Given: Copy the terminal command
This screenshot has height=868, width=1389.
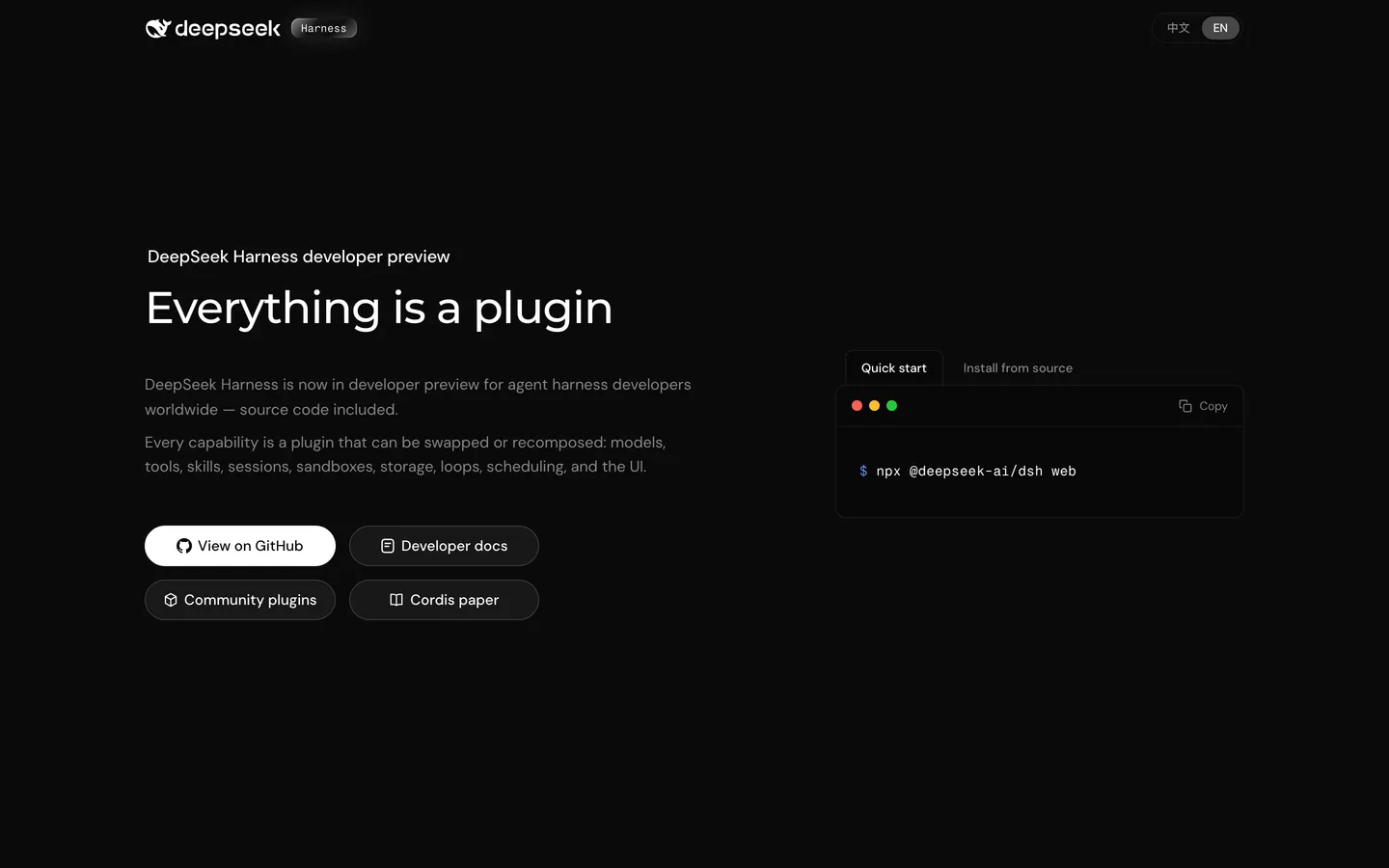Looking at the screenshot, I should pos(1203,406).
